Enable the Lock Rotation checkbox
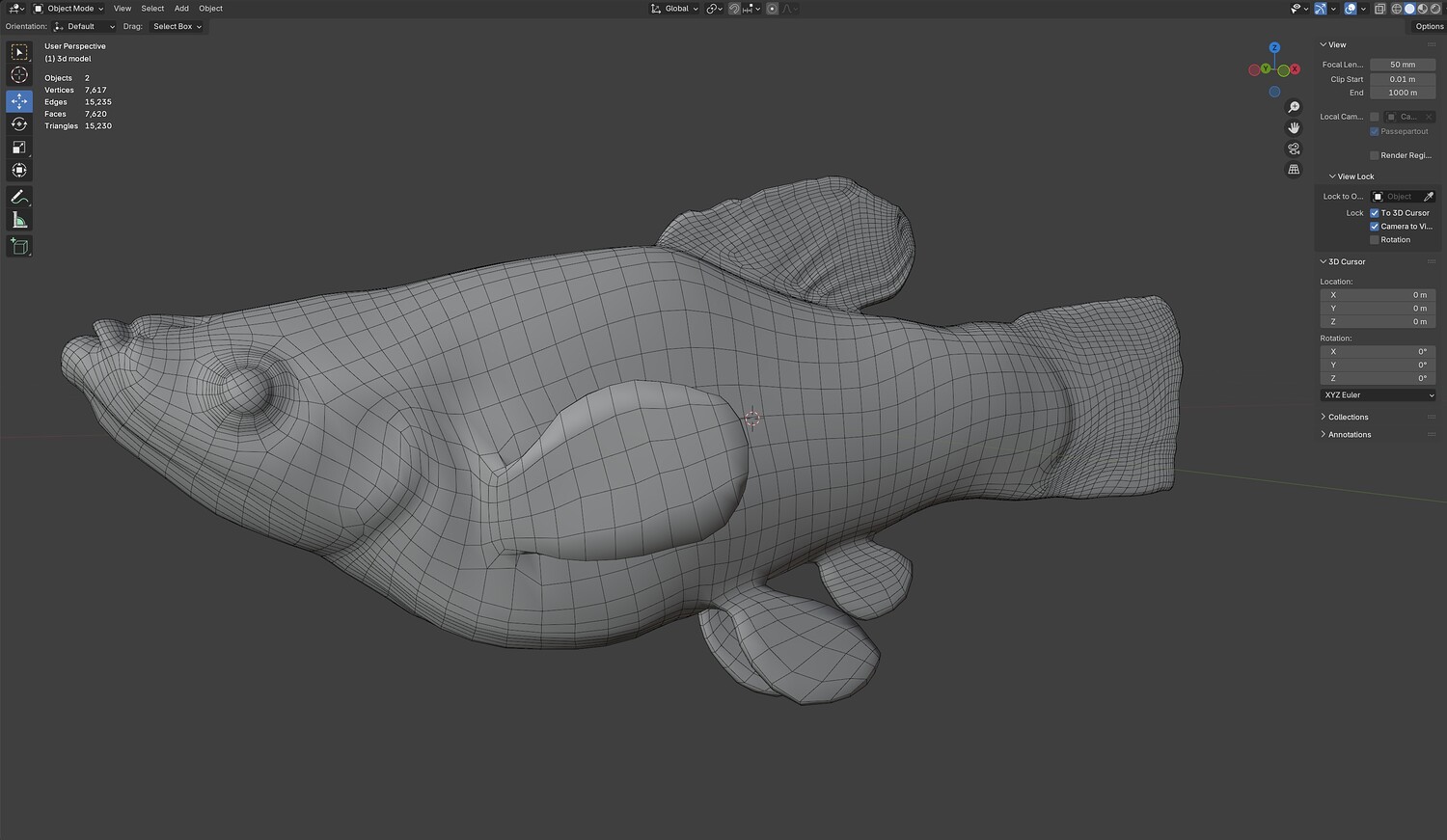This screenshot has width=1447, height=840. coord(1375,240)
